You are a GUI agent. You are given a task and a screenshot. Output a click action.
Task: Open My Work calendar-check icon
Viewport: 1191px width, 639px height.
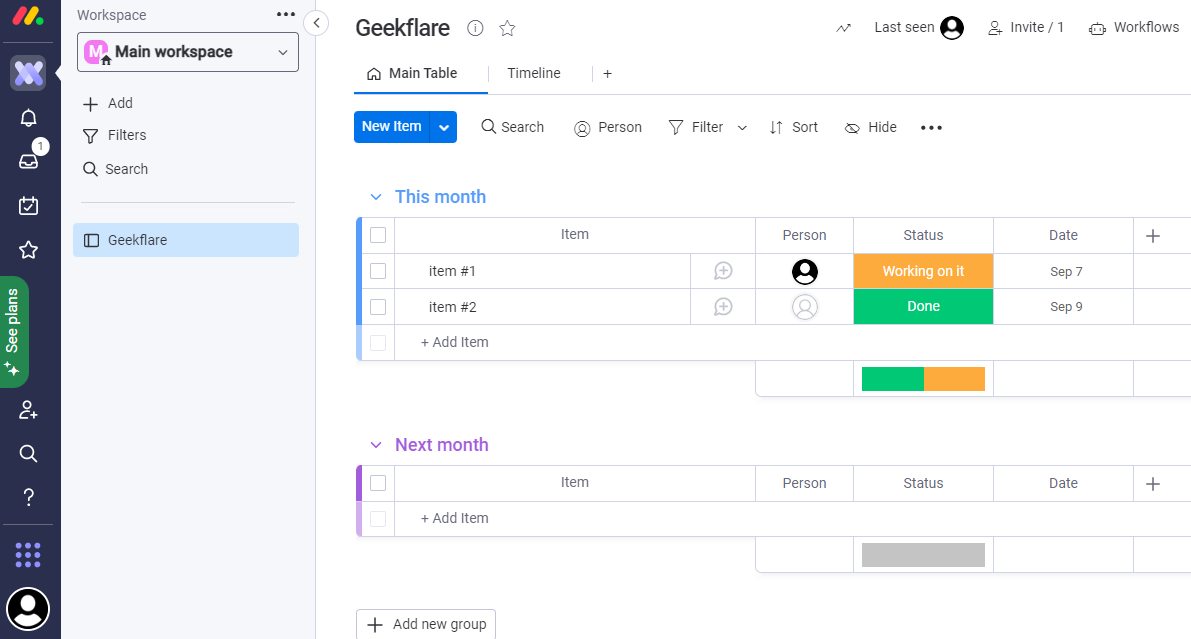coord(28,206)
